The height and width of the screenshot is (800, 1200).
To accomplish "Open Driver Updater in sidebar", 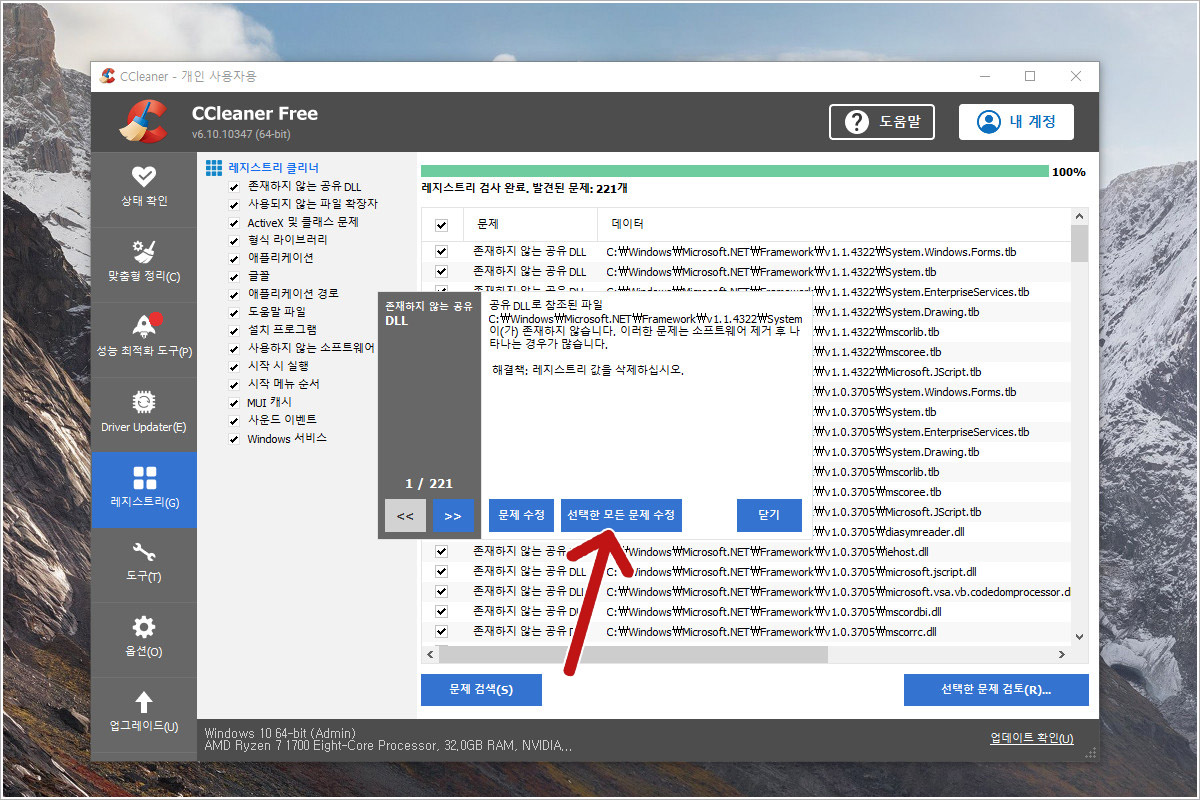I will tap(143, 414).
